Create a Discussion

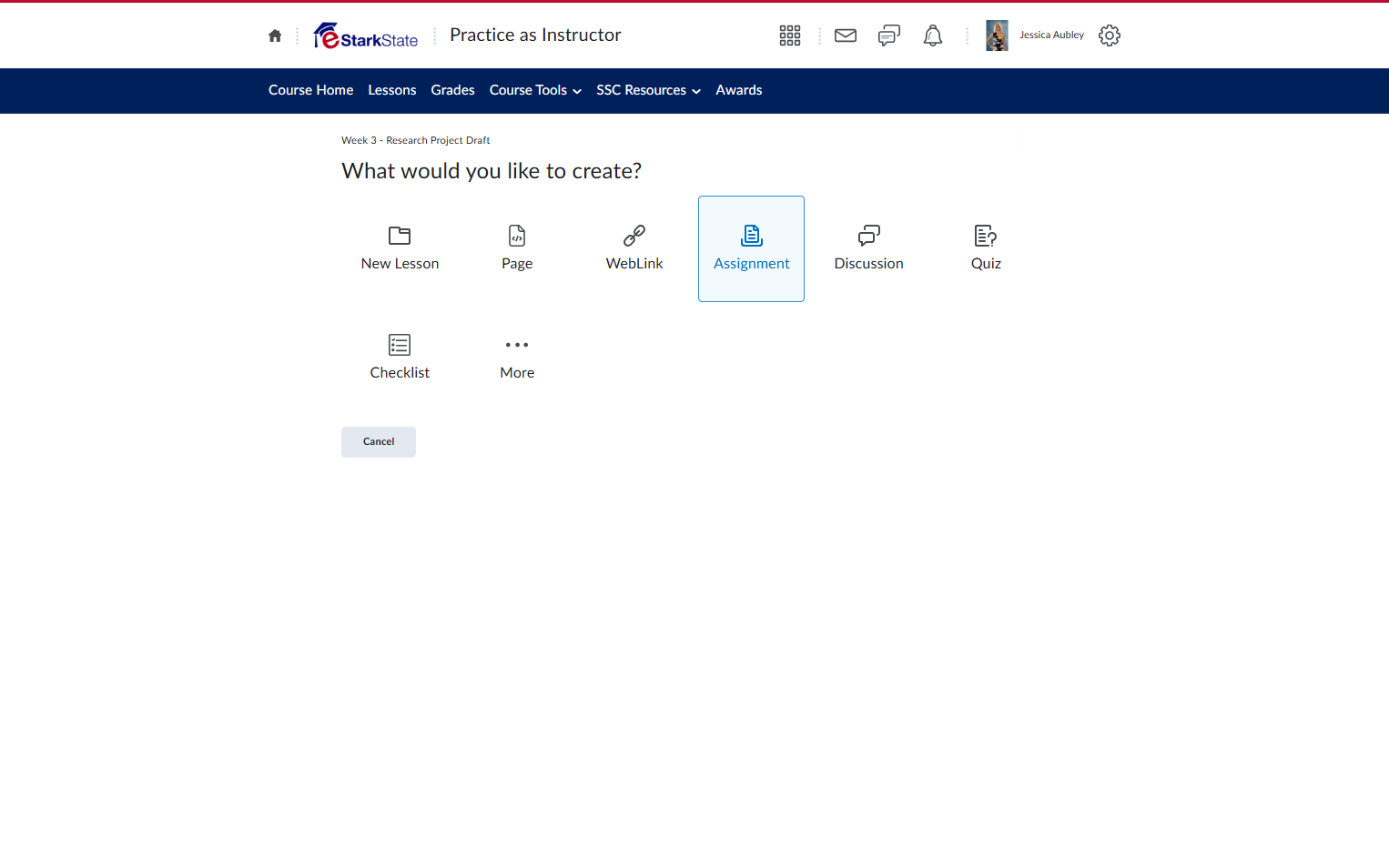(x=869, y=248)
